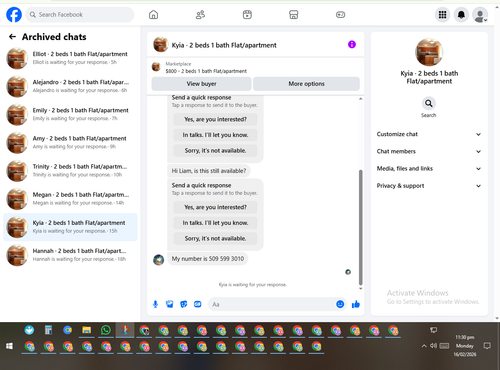Send upper quick reply 'Yes, are you interested?'
This screenshot has width=500, height=370.
coord(215,119)
